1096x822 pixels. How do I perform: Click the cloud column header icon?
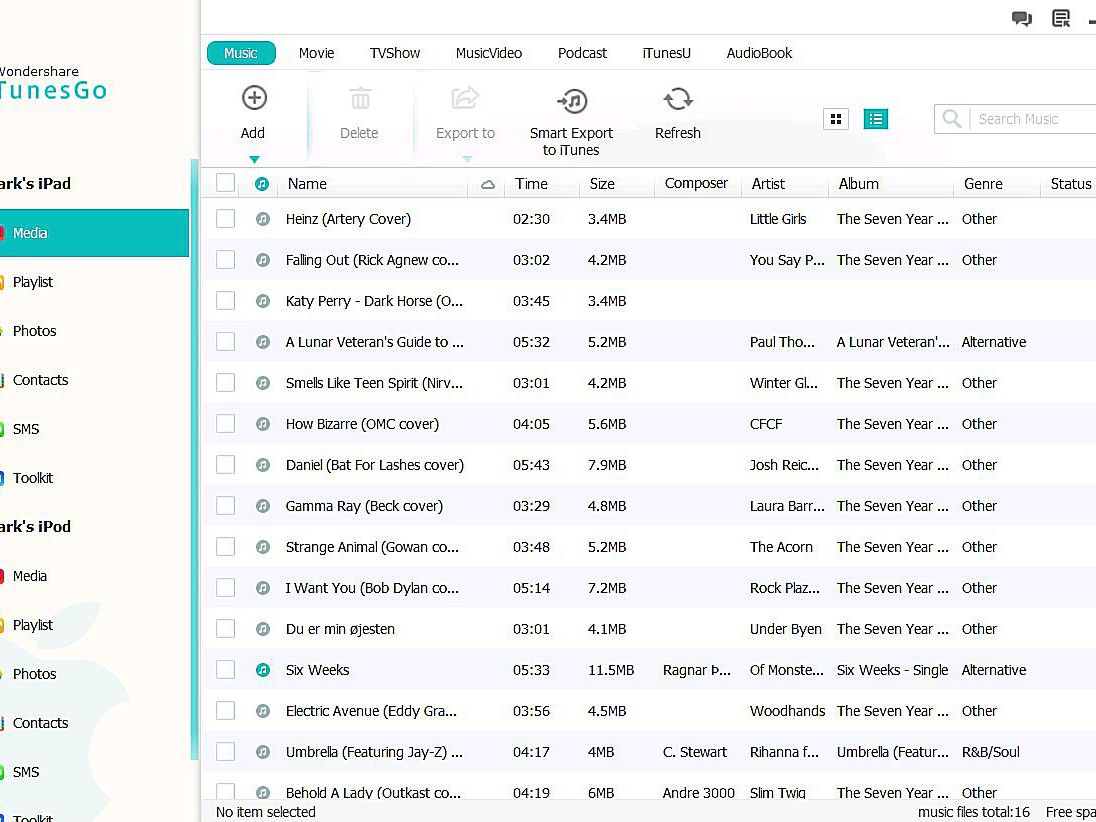pyautogui.click(x=488, y=185)
